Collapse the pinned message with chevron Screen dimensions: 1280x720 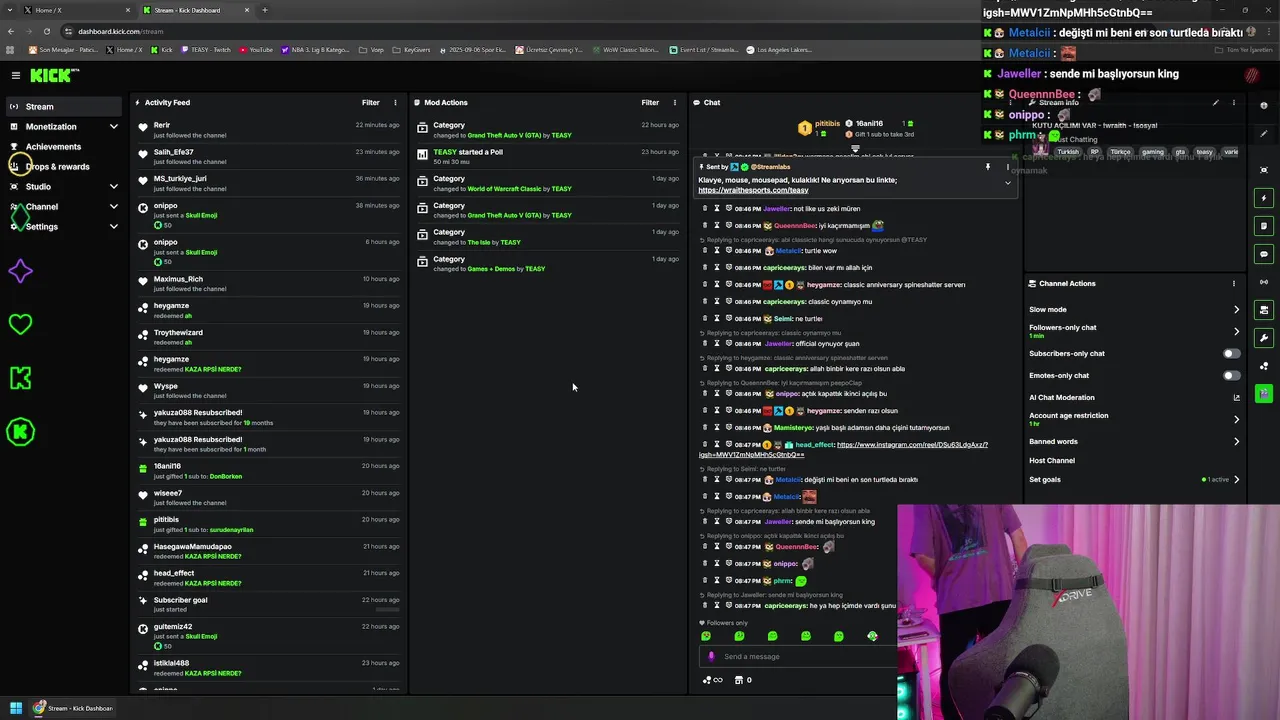(1007, 183)
